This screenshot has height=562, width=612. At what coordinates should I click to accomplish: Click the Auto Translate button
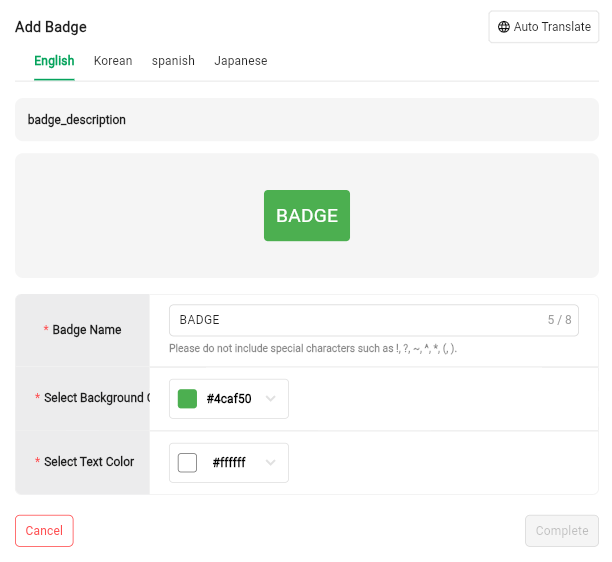coord(544,27)
